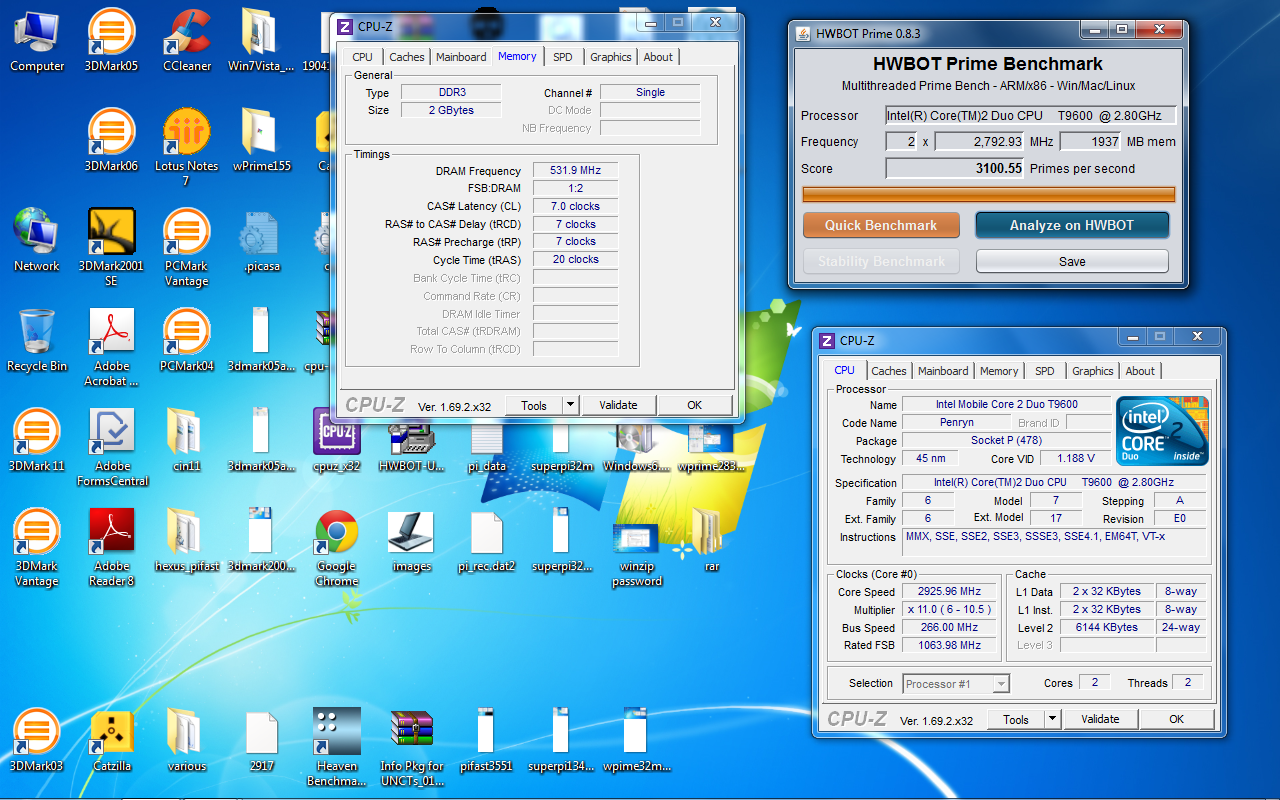Launch Adobe FormsCentral
This screenshot has height=800, width=1280.
point(111,447)
